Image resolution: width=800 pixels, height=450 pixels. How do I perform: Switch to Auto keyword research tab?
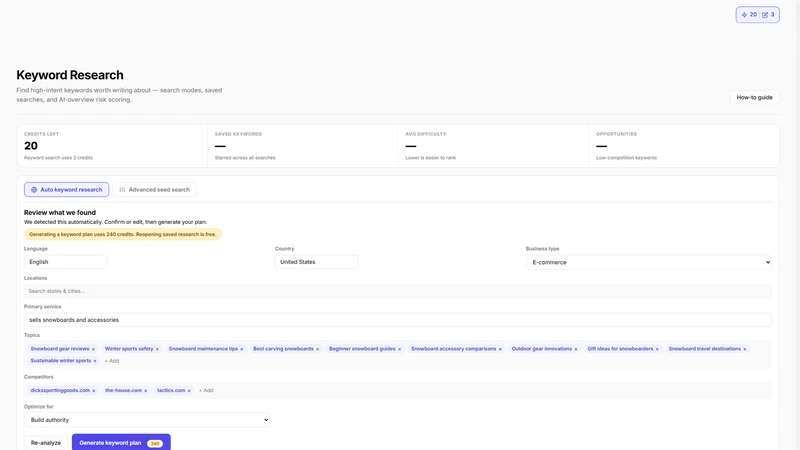pyautogui.click(x=66, y=190)
